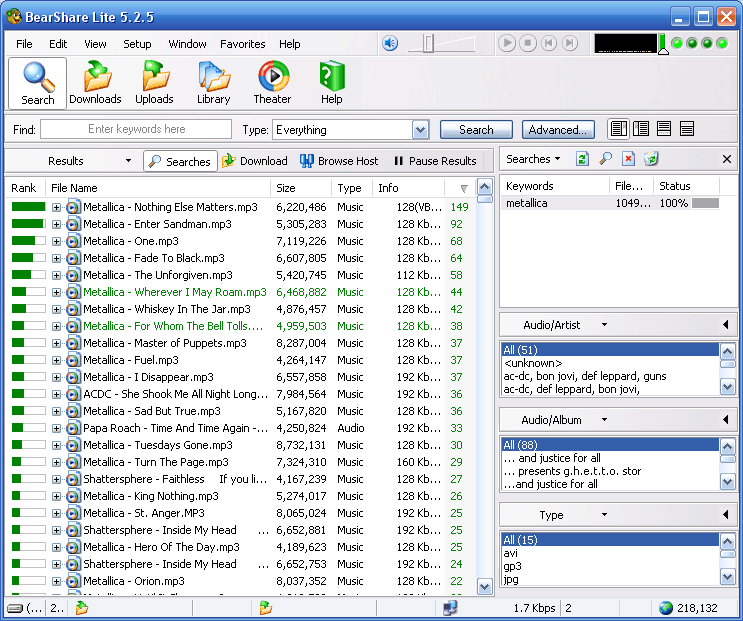Open the Type dropdown showing Everything
This screenshot has width=743, height=621.
(420, 130)
